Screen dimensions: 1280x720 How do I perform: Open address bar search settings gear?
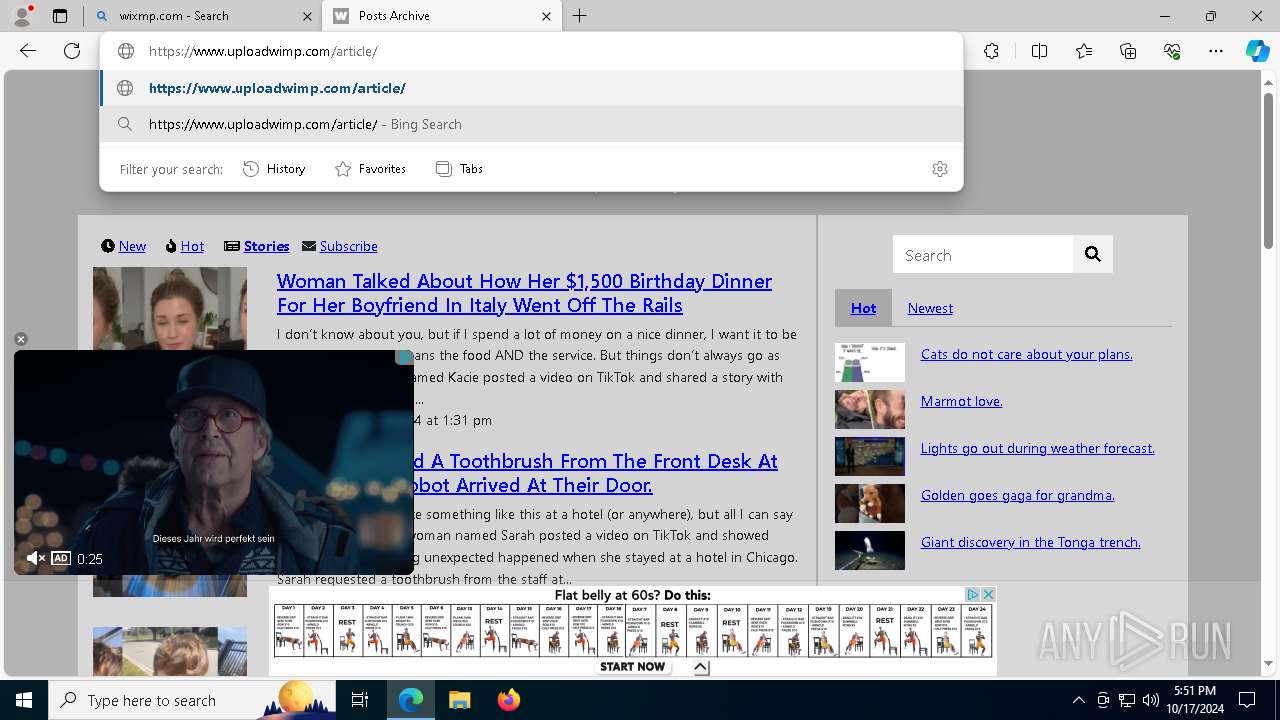coord(939,169)
